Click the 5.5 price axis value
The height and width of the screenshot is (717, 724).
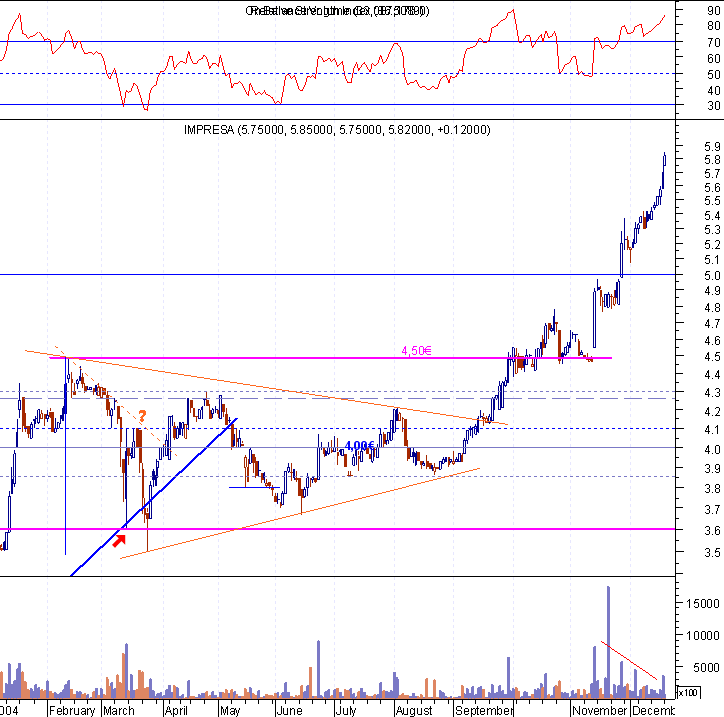[x=712, y=201]
